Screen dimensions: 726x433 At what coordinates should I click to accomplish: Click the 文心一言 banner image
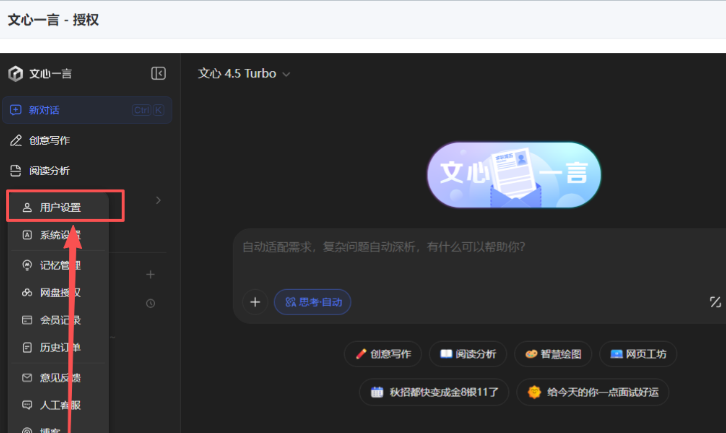click(514, 175)
